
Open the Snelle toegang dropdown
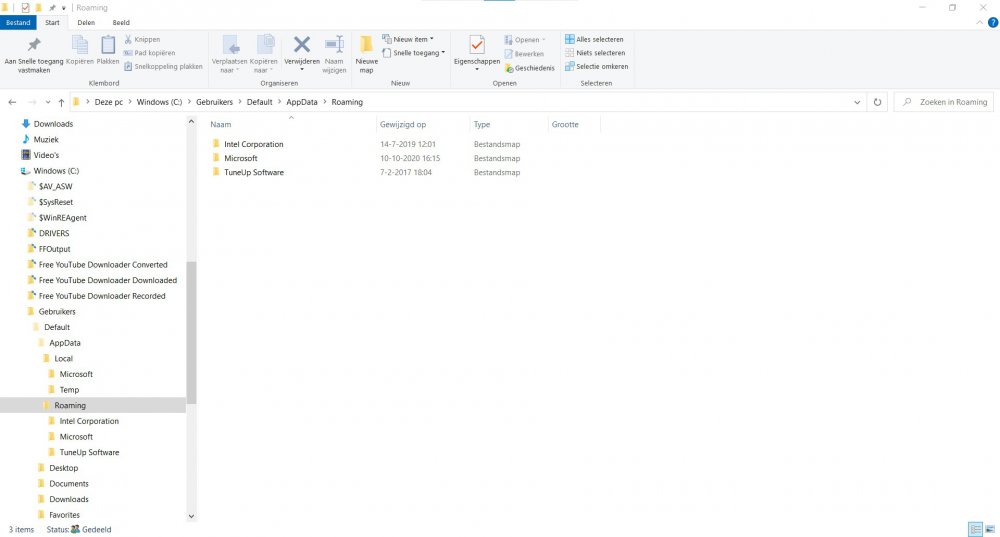coord(417,53)
